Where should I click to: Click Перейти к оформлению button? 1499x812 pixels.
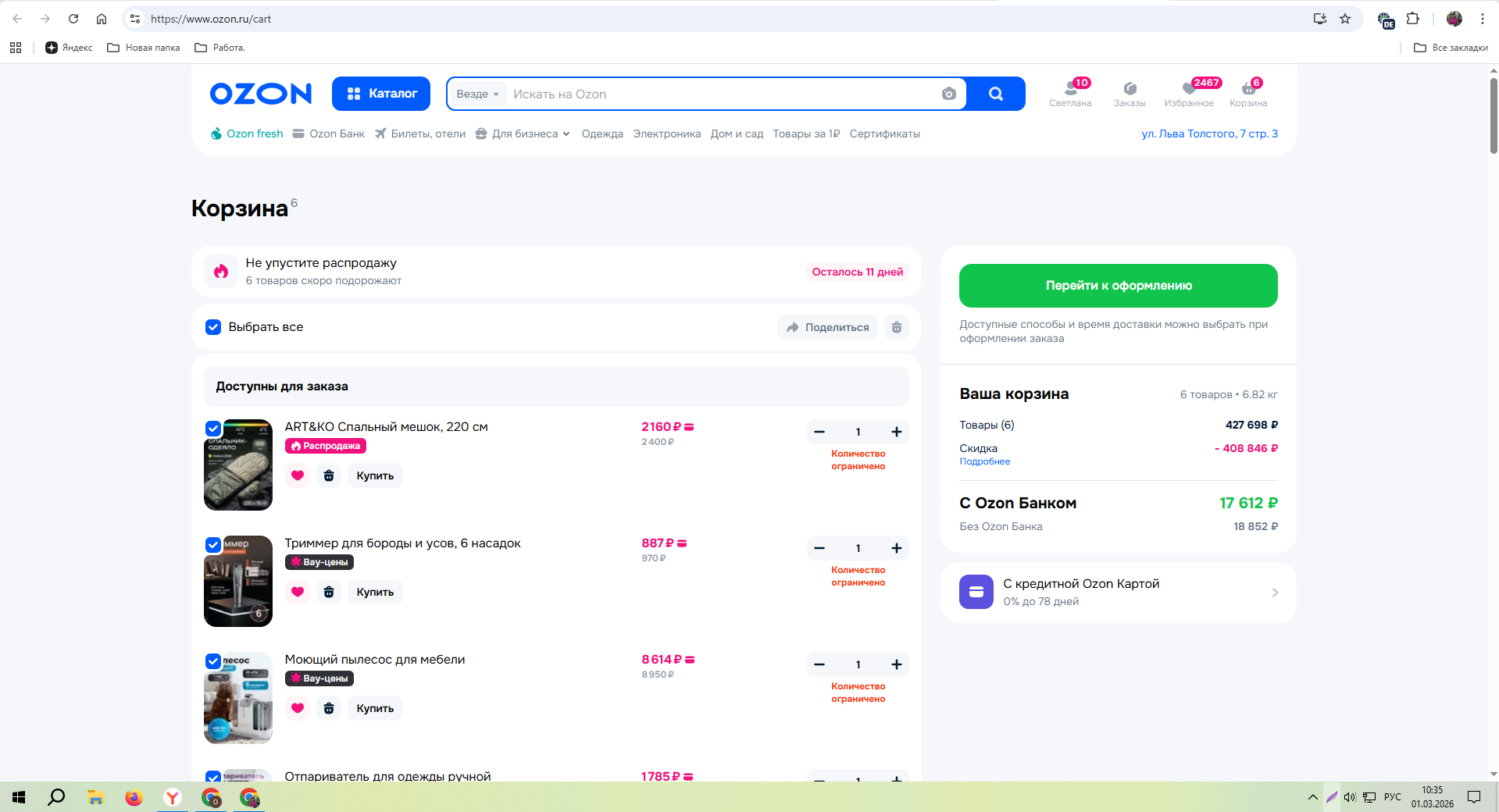coord(1119,286)
